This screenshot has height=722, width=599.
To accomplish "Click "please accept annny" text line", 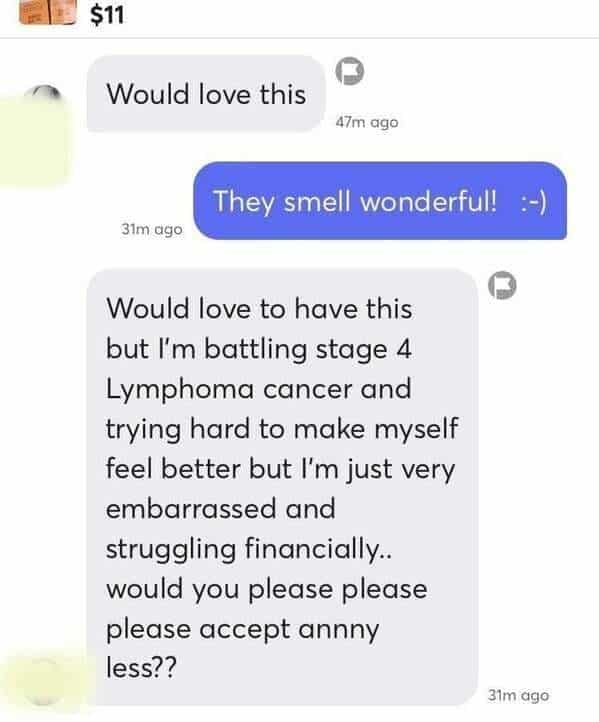I will pyautogui.click(x=243, y=630).
